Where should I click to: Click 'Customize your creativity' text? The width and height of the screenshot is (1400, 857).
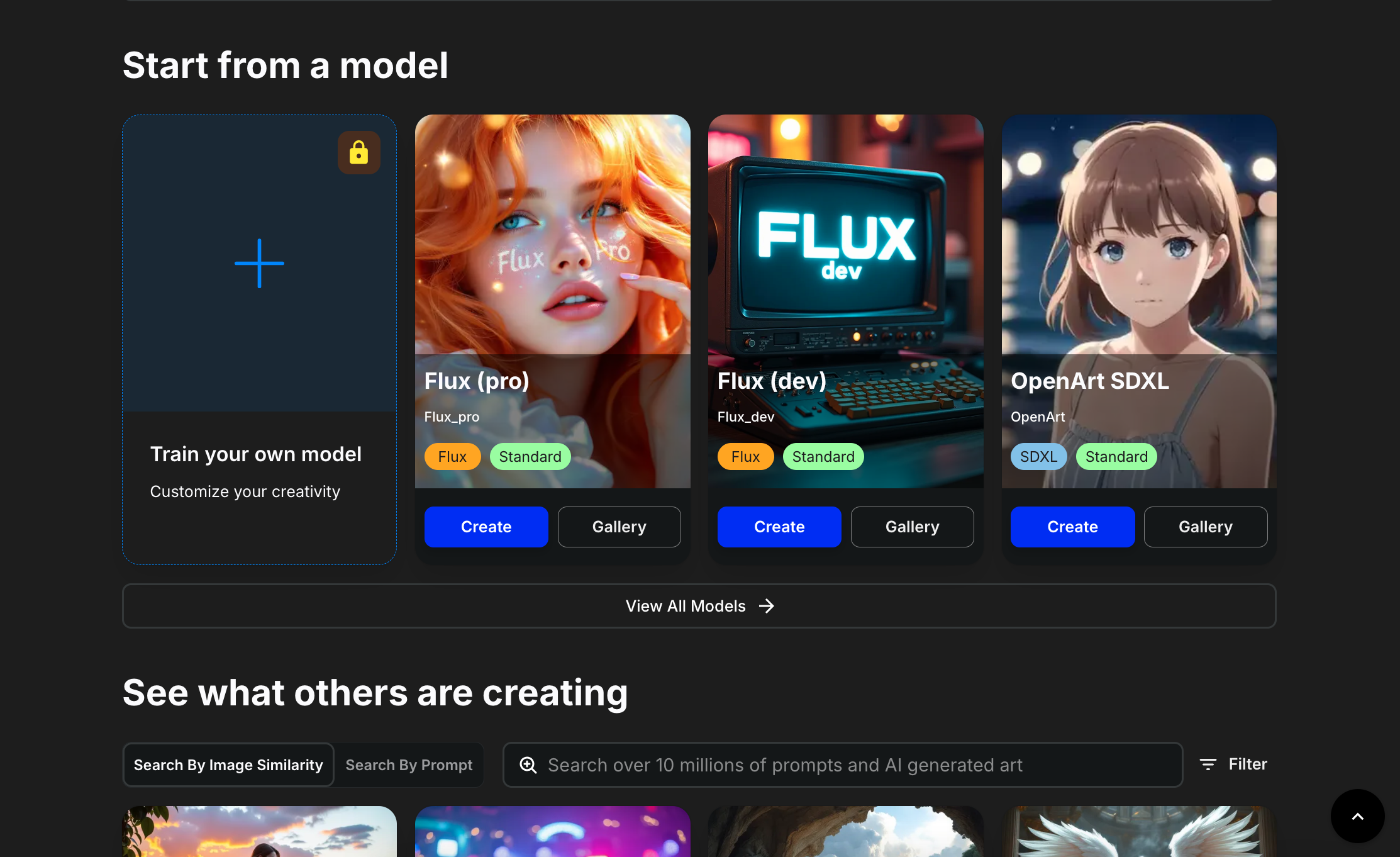pos(245,491)
